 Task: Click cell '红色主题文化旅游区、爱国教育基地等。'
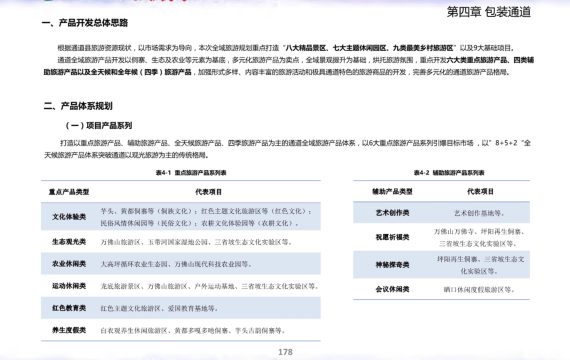point(159,308)
